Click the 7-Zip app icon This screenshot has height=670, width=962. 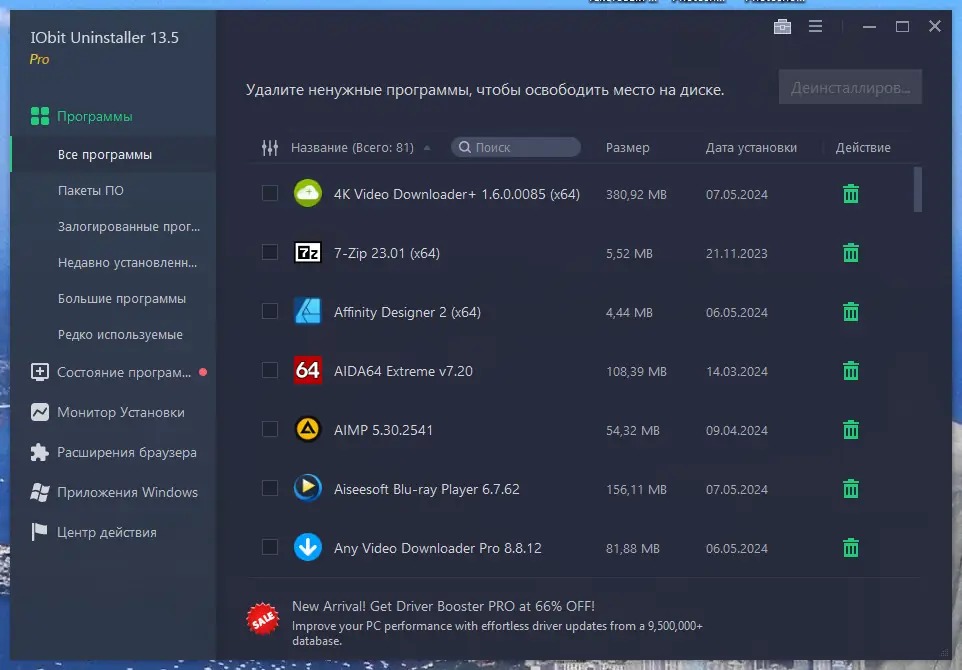pos(307,252)
